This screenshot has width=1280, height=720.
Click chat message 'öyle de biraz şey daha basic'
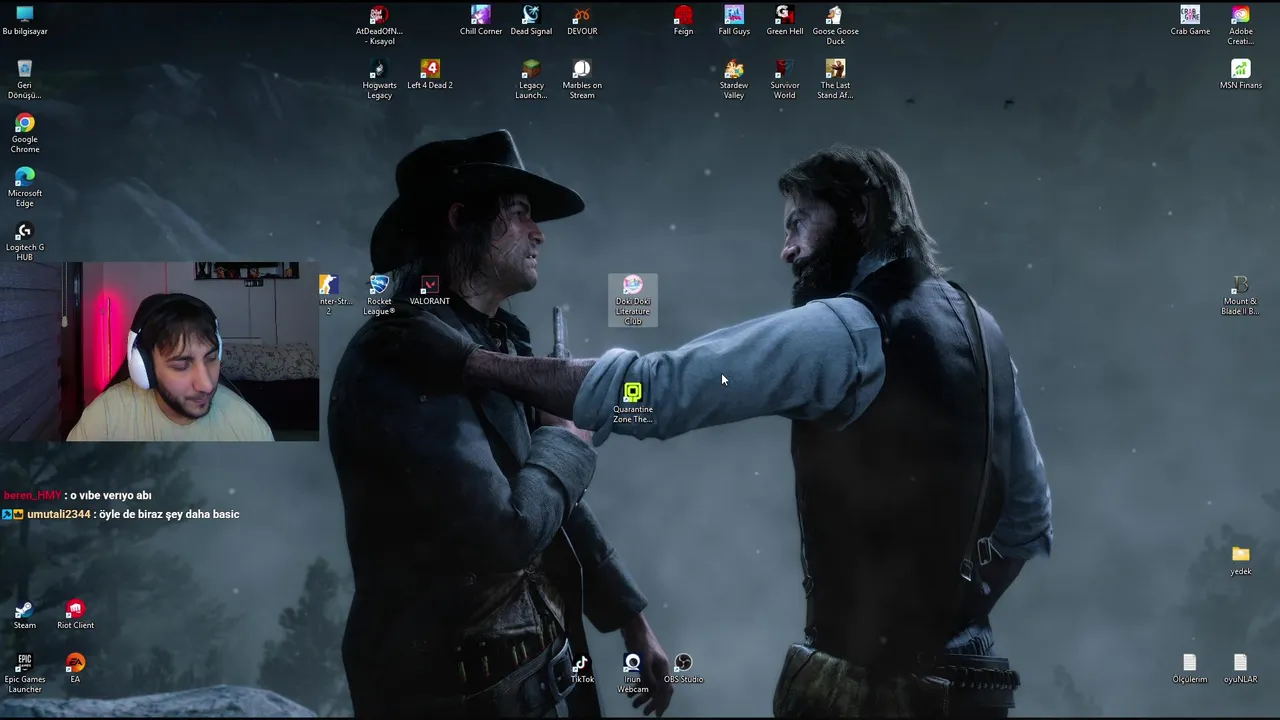(x=169, y=514)
